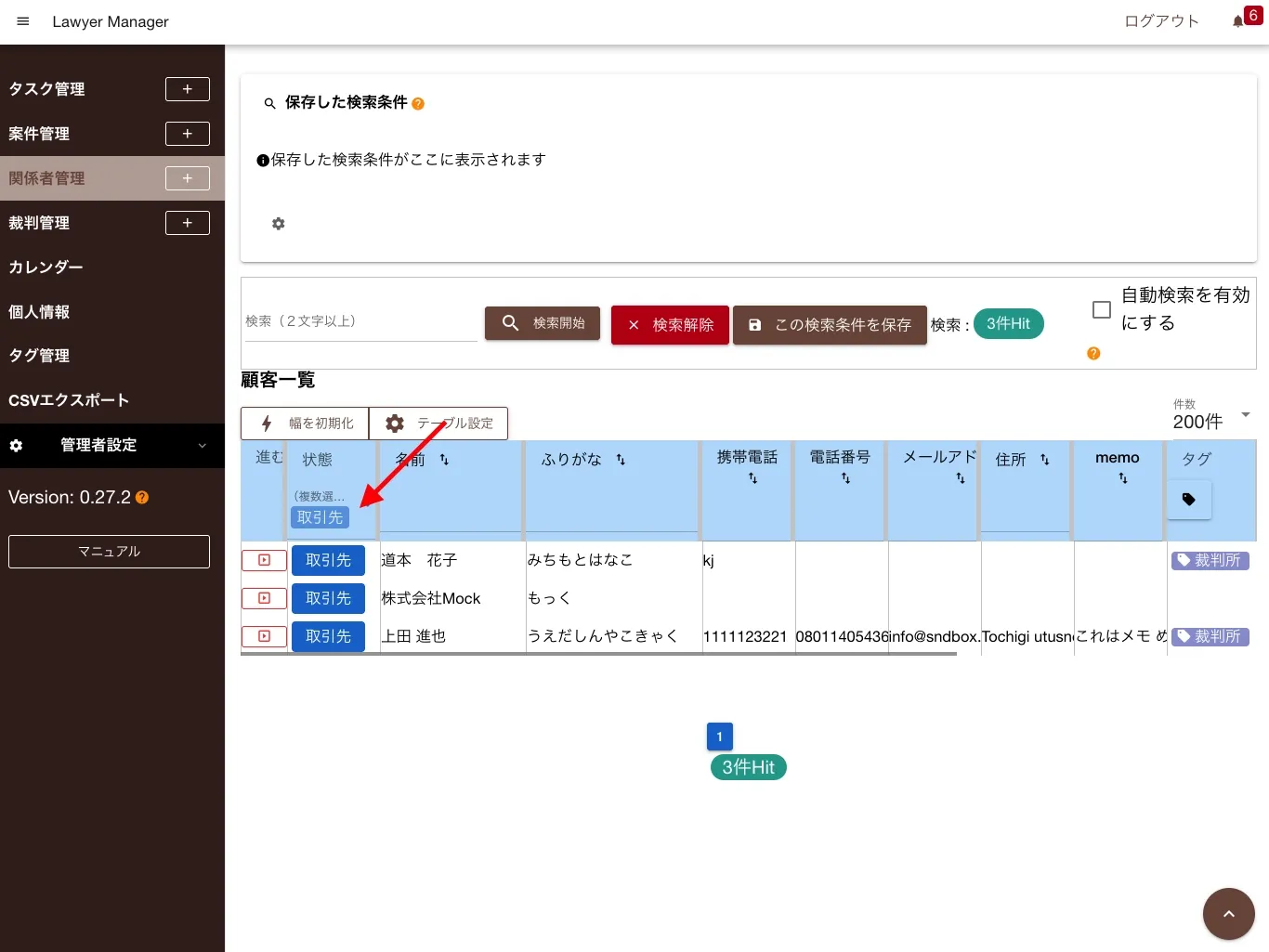Sort by ふりがな column arrows
The width and height of the screenshot is (1269, 952).
pos(621,460)
